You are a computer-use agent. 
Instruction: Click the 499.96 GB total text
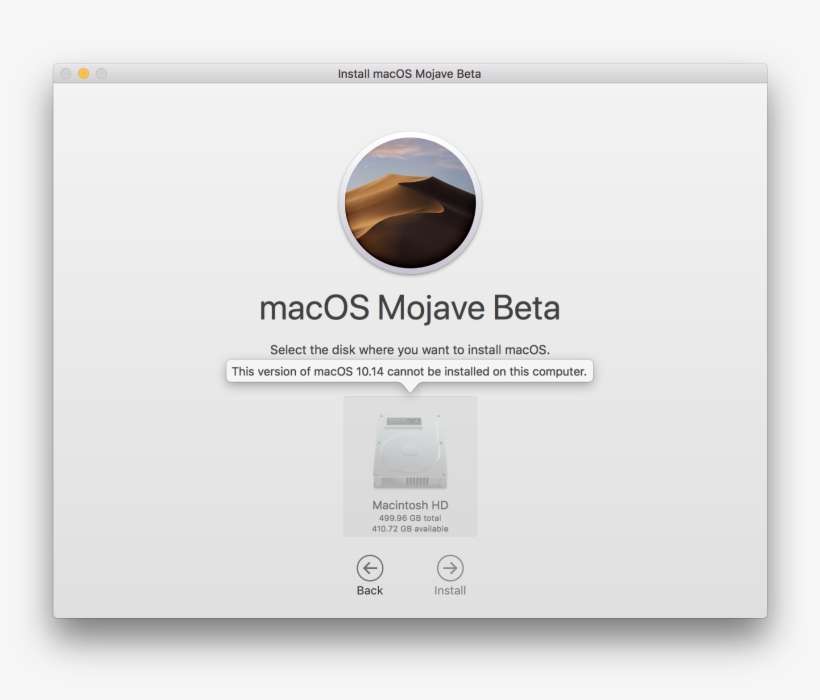pos(411,516)
